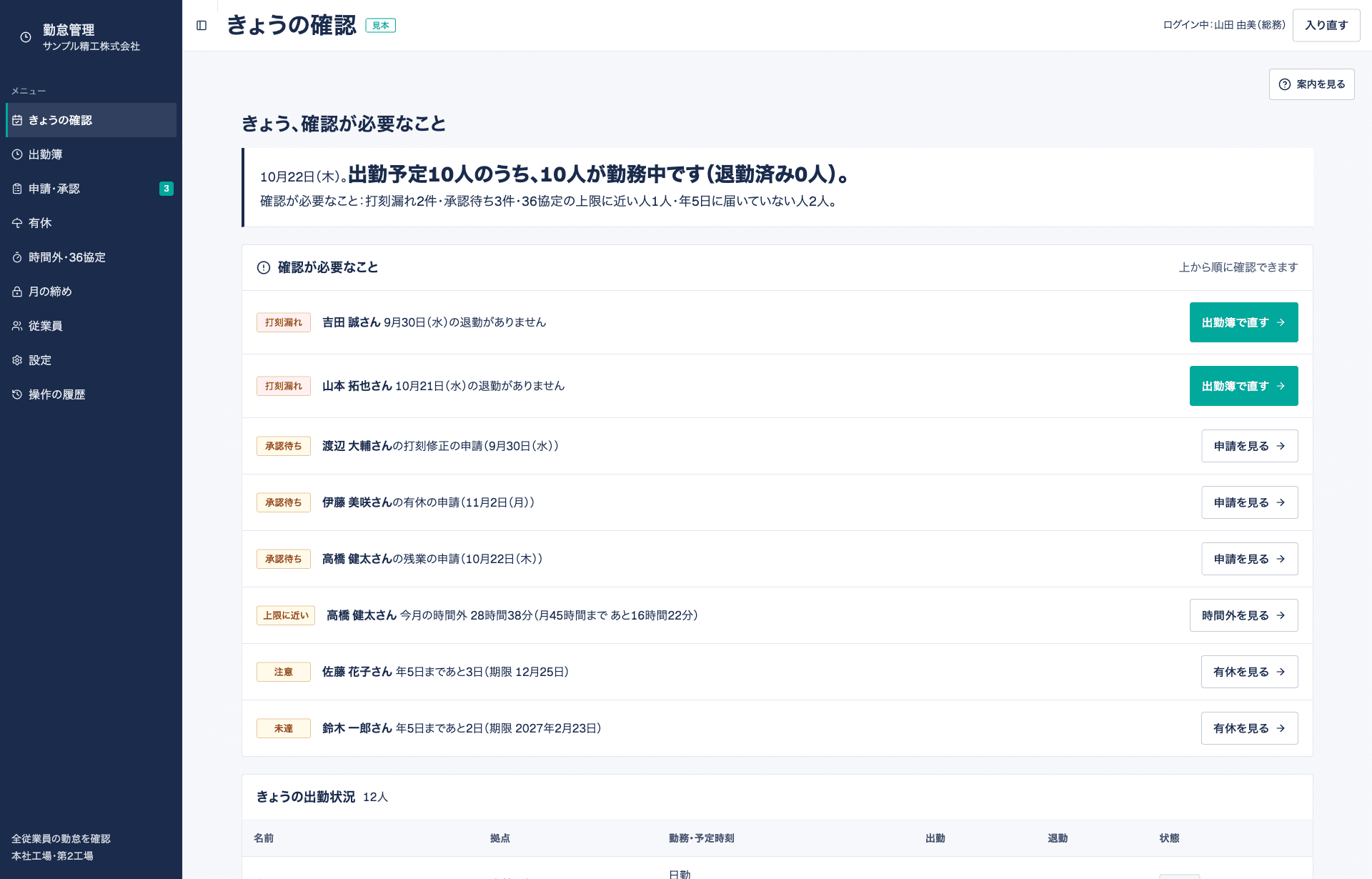Select 時間外・36協定 menu entry

point(91,257)
